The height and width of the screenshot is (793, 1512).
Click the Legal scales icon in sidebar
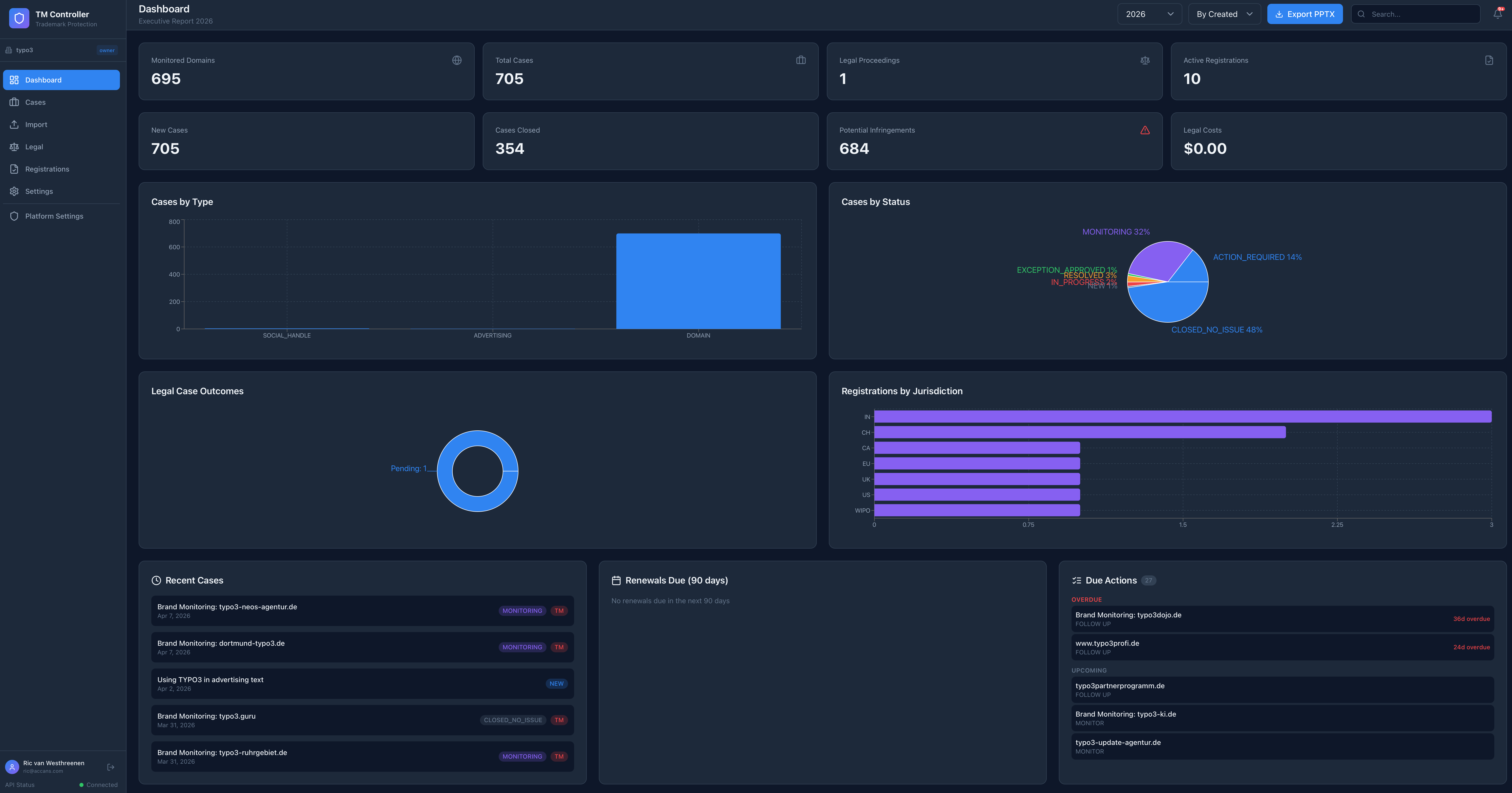coord(14,147)
